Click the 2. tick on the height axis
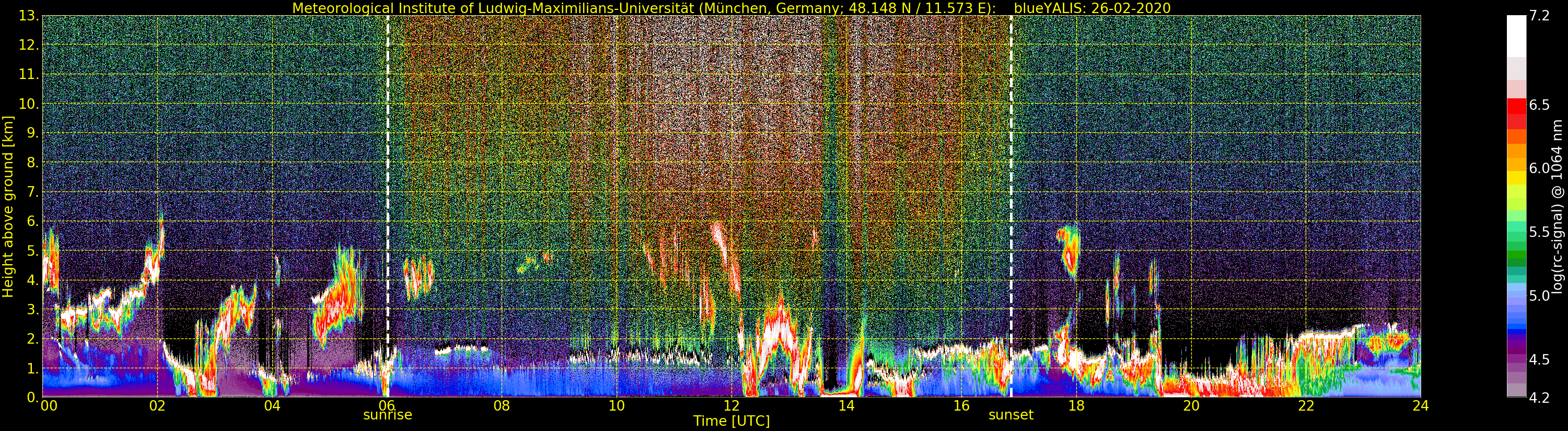Screen dimensions: 1568x431 point(32,339)
